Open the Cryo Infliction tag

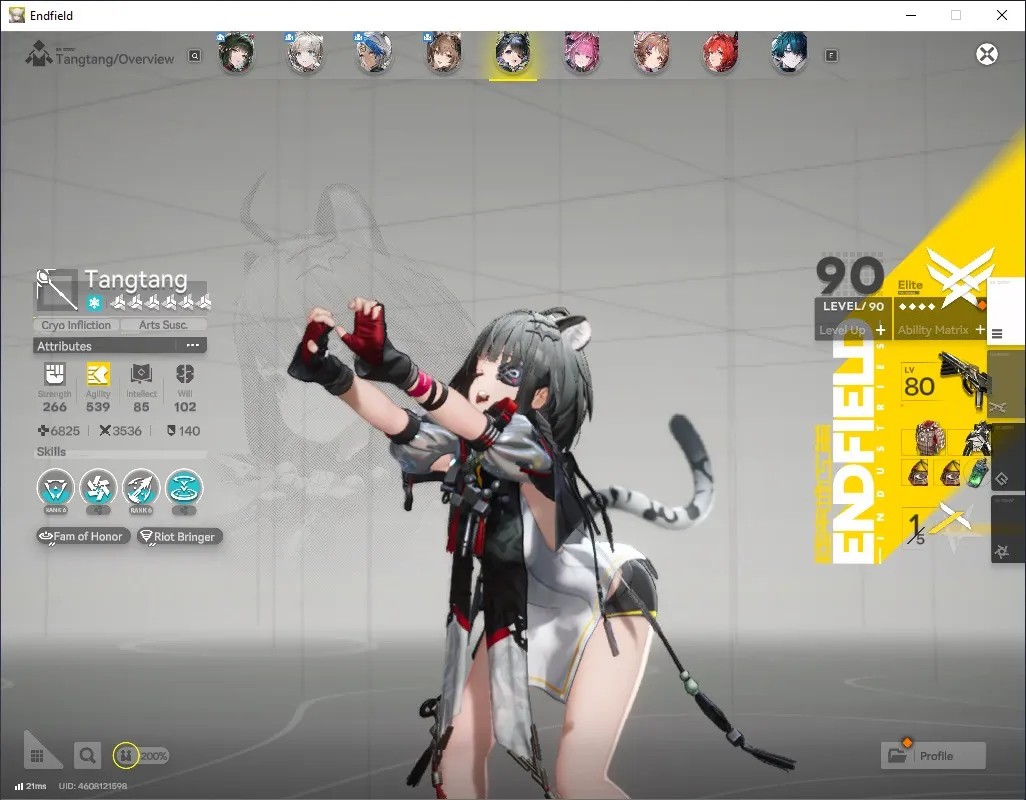click(x=76, y=325)
